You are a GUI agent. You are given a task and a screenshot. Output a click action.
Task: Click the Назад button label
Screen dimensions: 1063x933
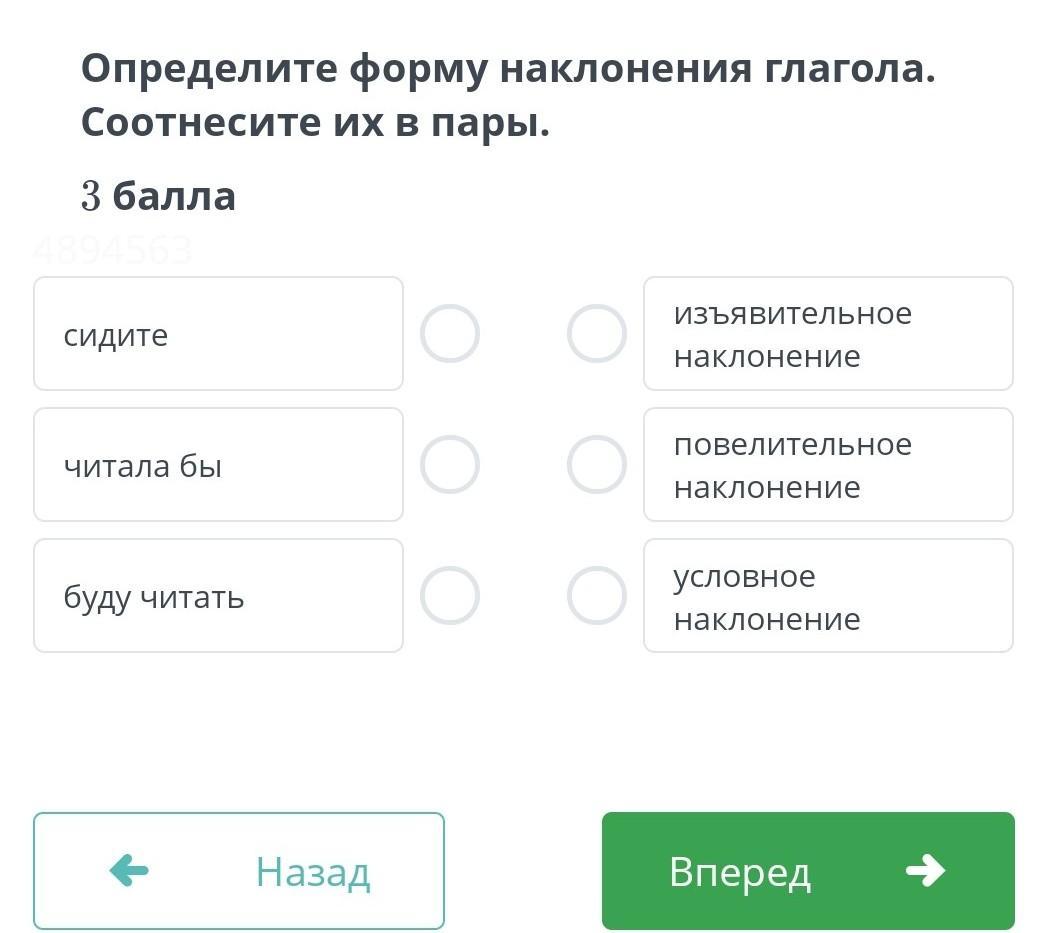tap(313, 871)
